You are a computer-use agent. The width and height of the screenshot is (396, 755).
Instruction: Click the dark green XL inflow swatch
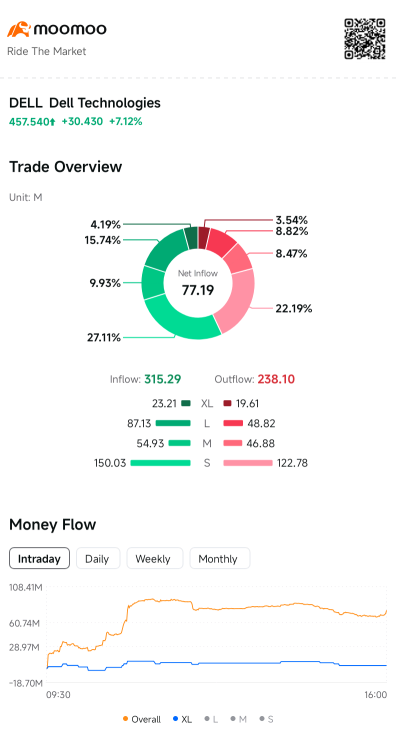pos(186,404)
